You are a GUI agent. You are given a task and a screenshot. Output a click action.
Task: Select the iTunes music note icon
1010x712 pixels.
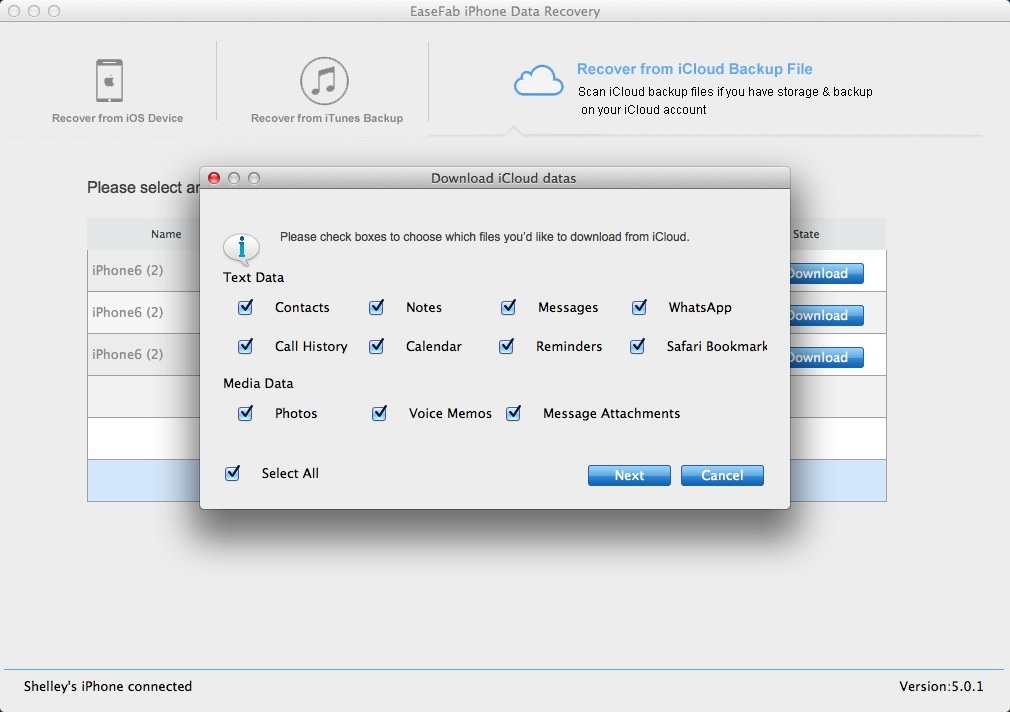point(324,81)
